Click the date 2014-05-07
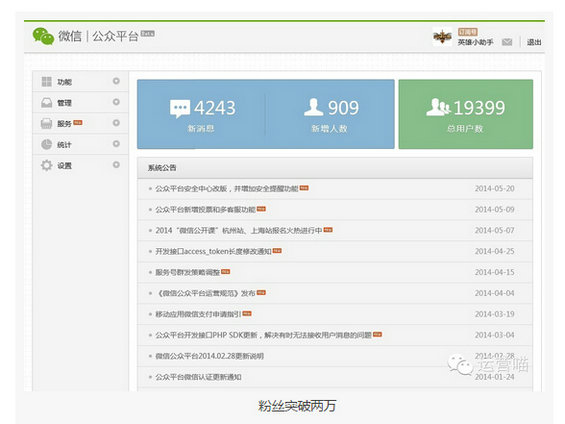The image size is (565, 424). (x=494, y=231)
